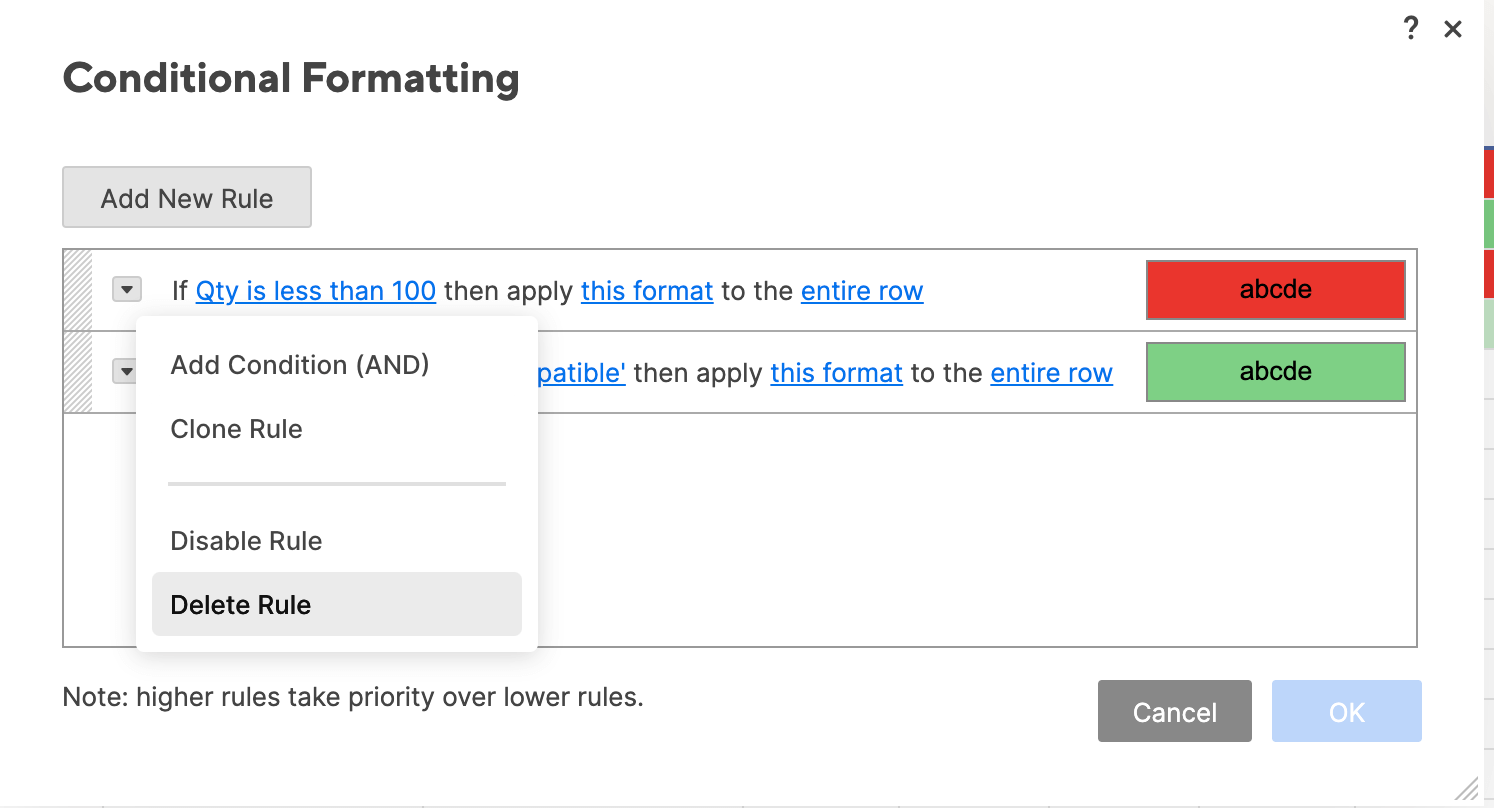
Task: Click 'this format' link in the second rule
Action: coord(836,373)
